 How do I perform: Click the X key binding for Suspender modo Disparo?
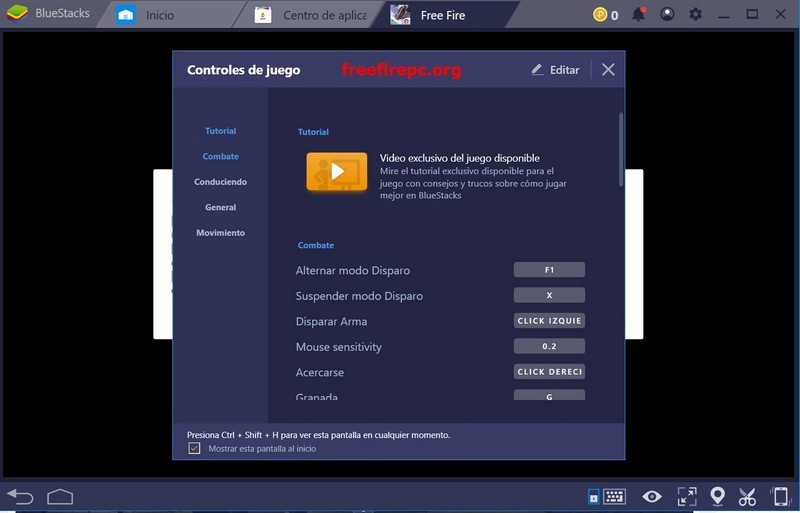coord(549,295)
